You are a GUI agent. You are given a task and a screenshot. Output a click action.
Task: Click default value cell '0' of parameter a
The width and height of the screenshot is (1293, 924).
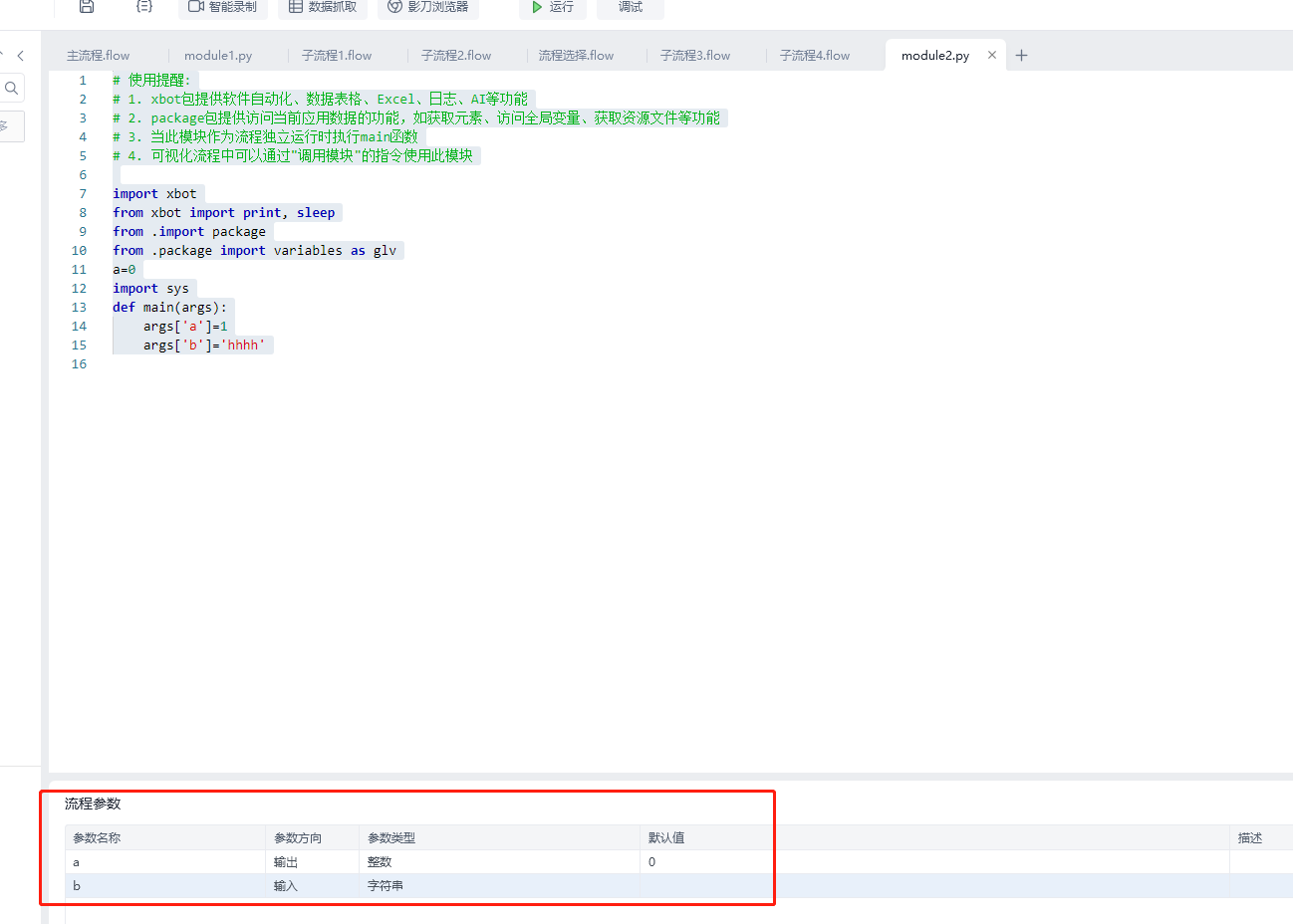(934, 862)
